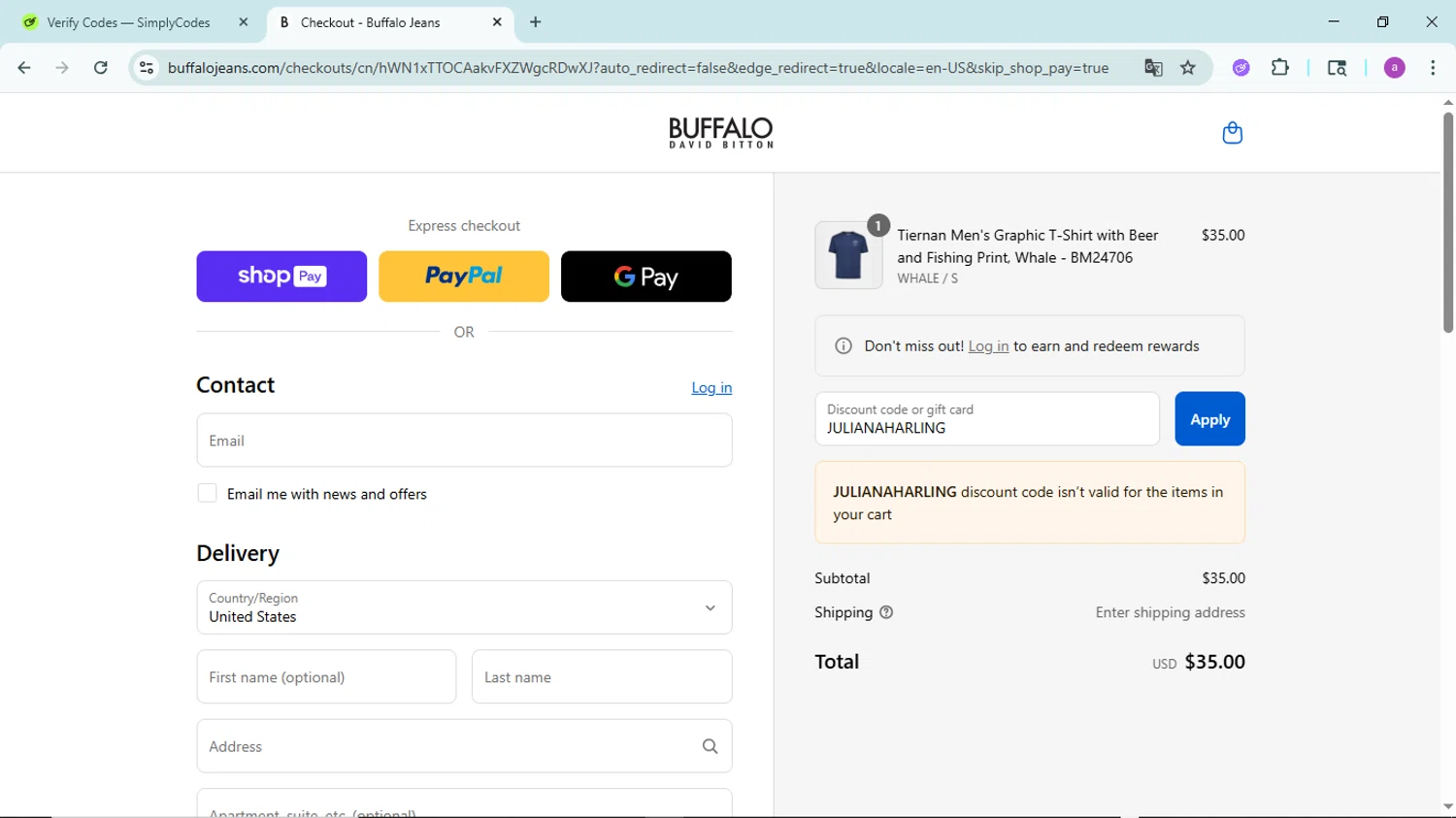The width and height of the screenshot is (1456, 818).
Task: Click Log in link in rewards notice
Action: pyautogui.click(x=988, y=346)
